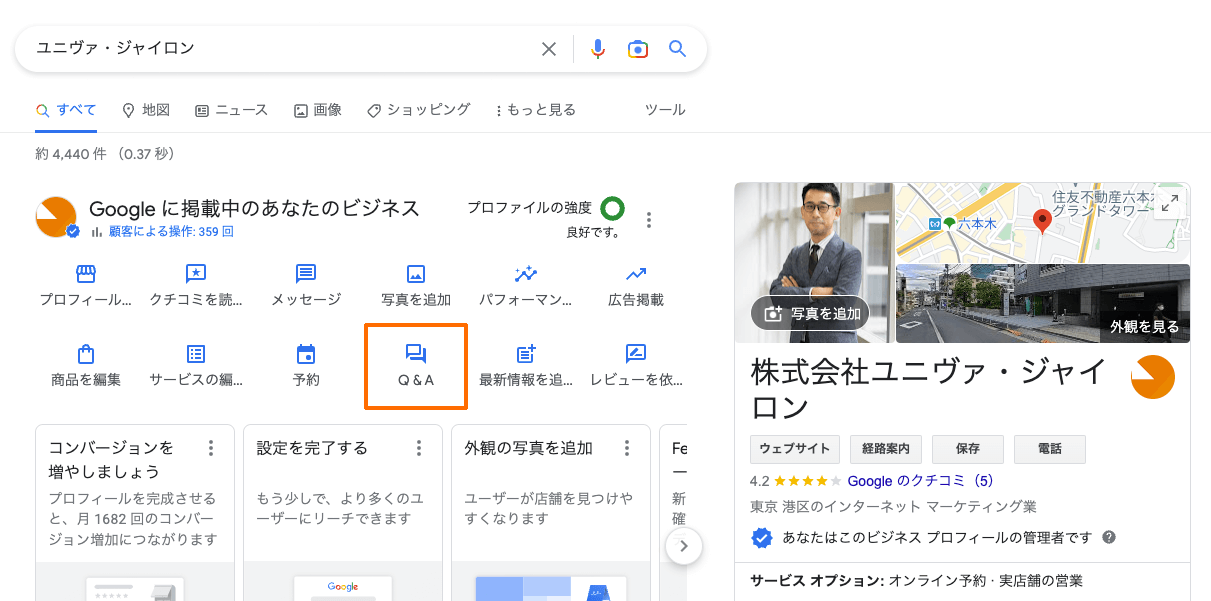Open the プロフィール shortcut icon

(x=85, y=284)
